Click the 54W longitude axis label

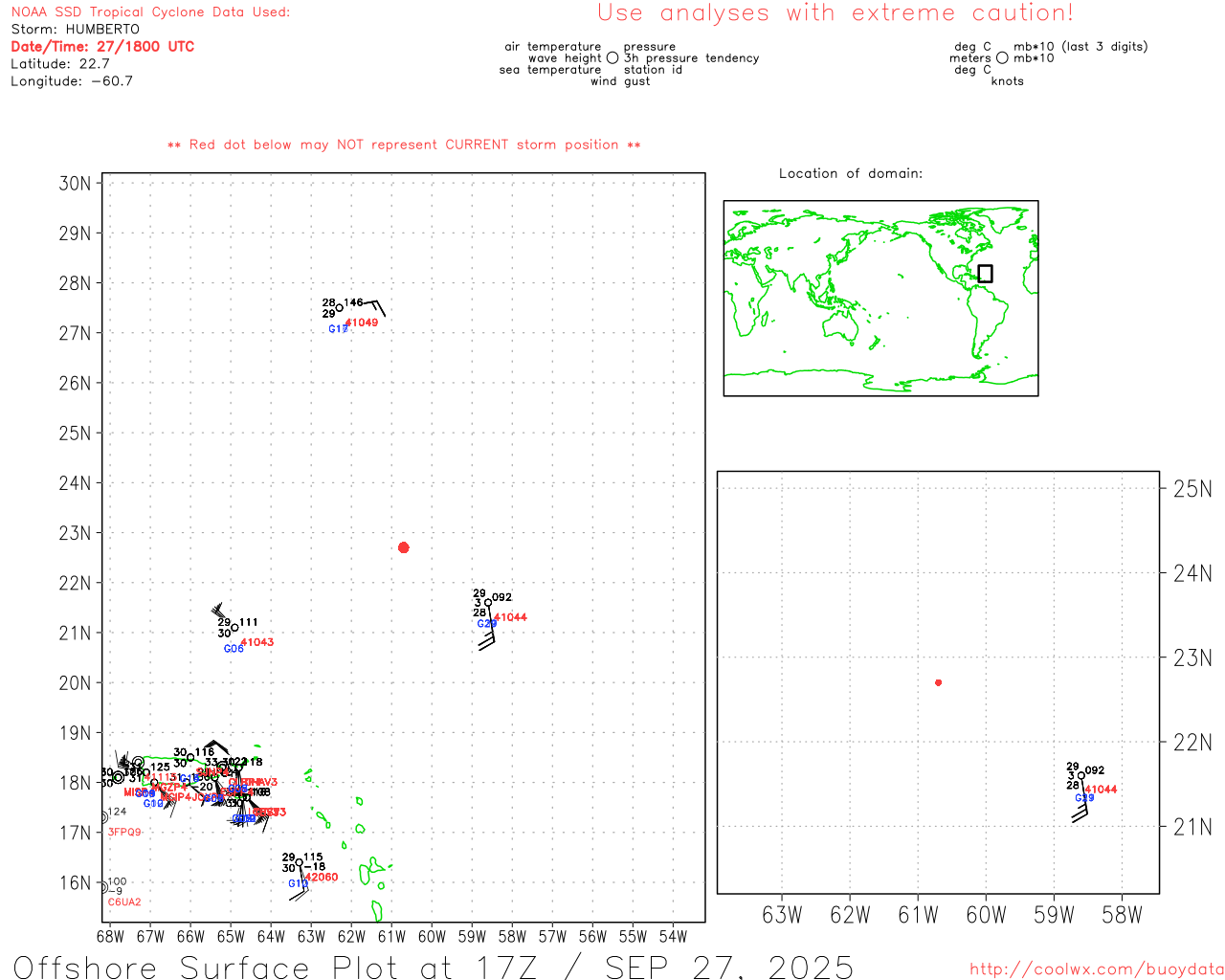pyautogui.click(x=673, y=937)
